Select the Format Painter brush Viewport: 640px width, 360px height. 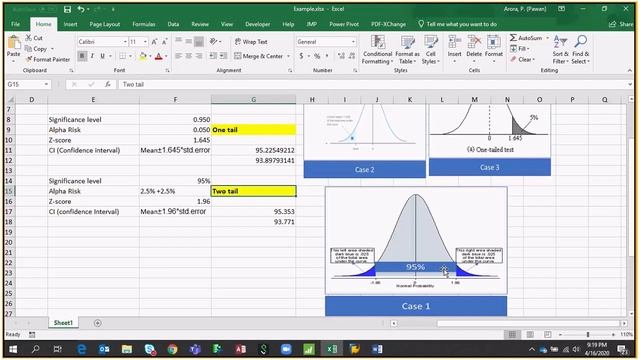pos(29,59)
